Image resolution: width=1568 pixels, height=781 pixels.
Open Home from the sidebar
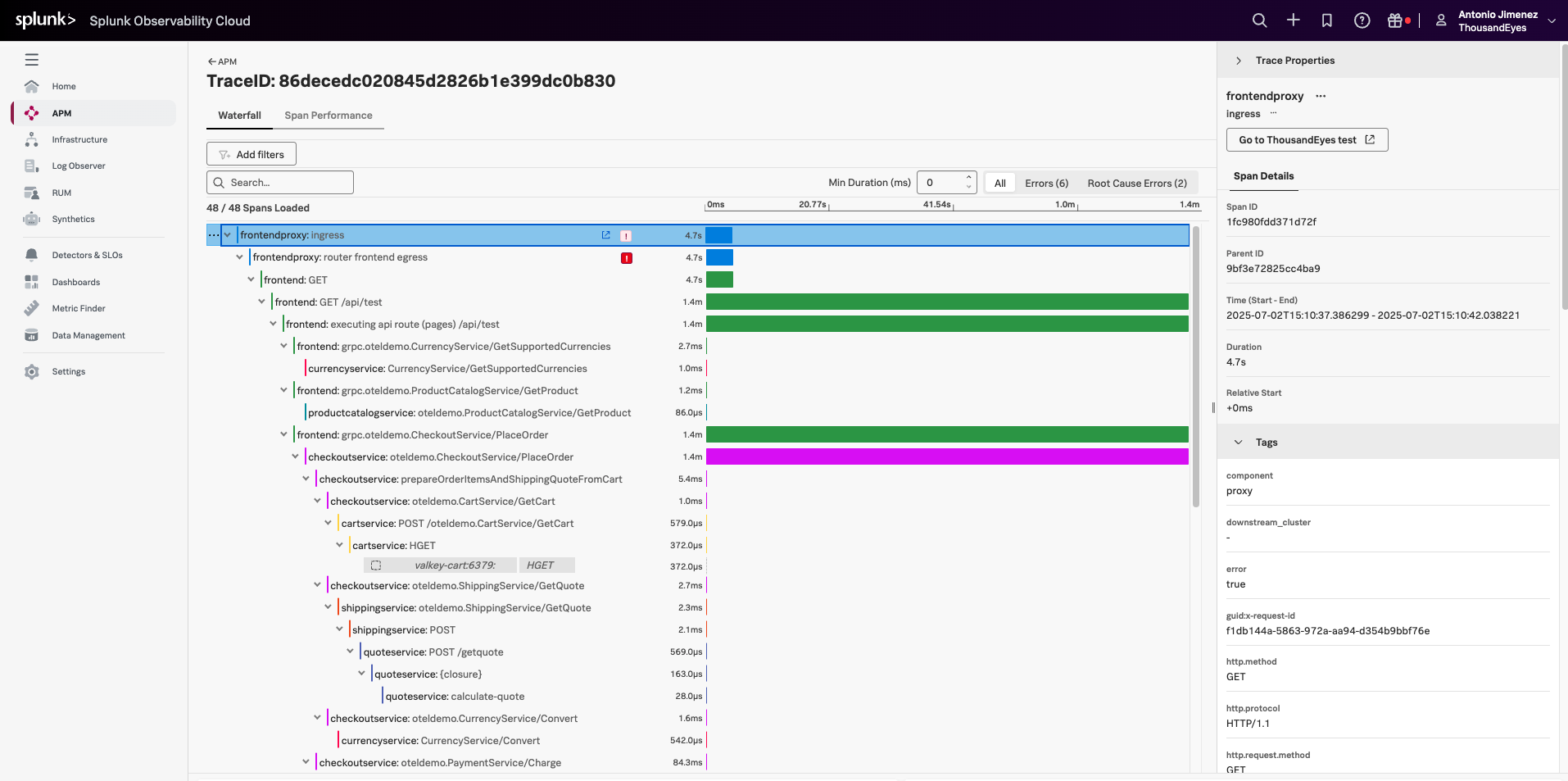tap(64, 86)
